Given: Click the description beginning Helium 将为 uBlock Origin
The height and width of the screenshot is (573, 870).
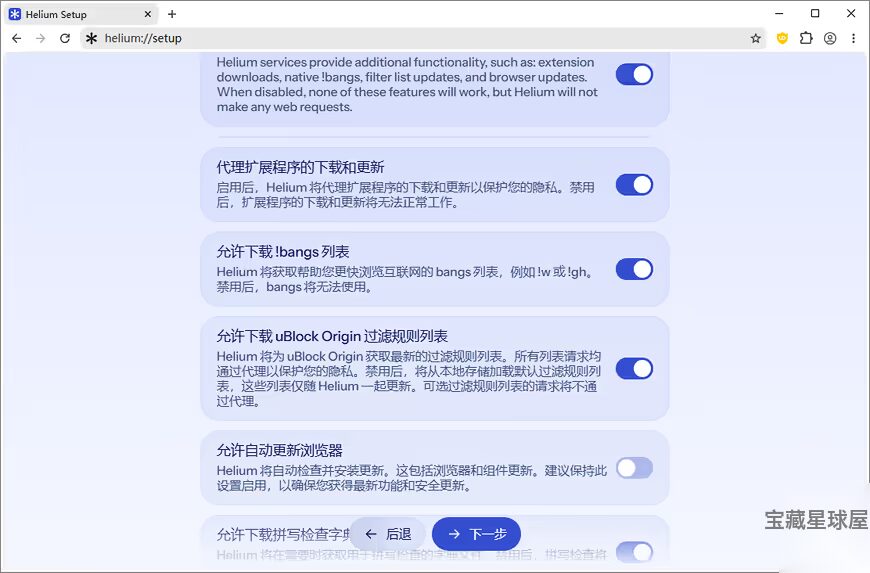Looking at the screenshot, I should tap(408, 378).
